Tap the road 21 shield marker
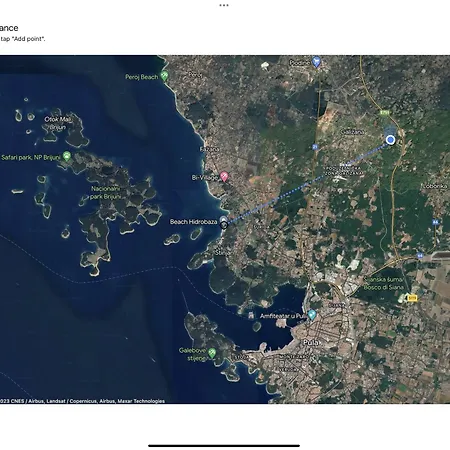 (x=315, y=147)
